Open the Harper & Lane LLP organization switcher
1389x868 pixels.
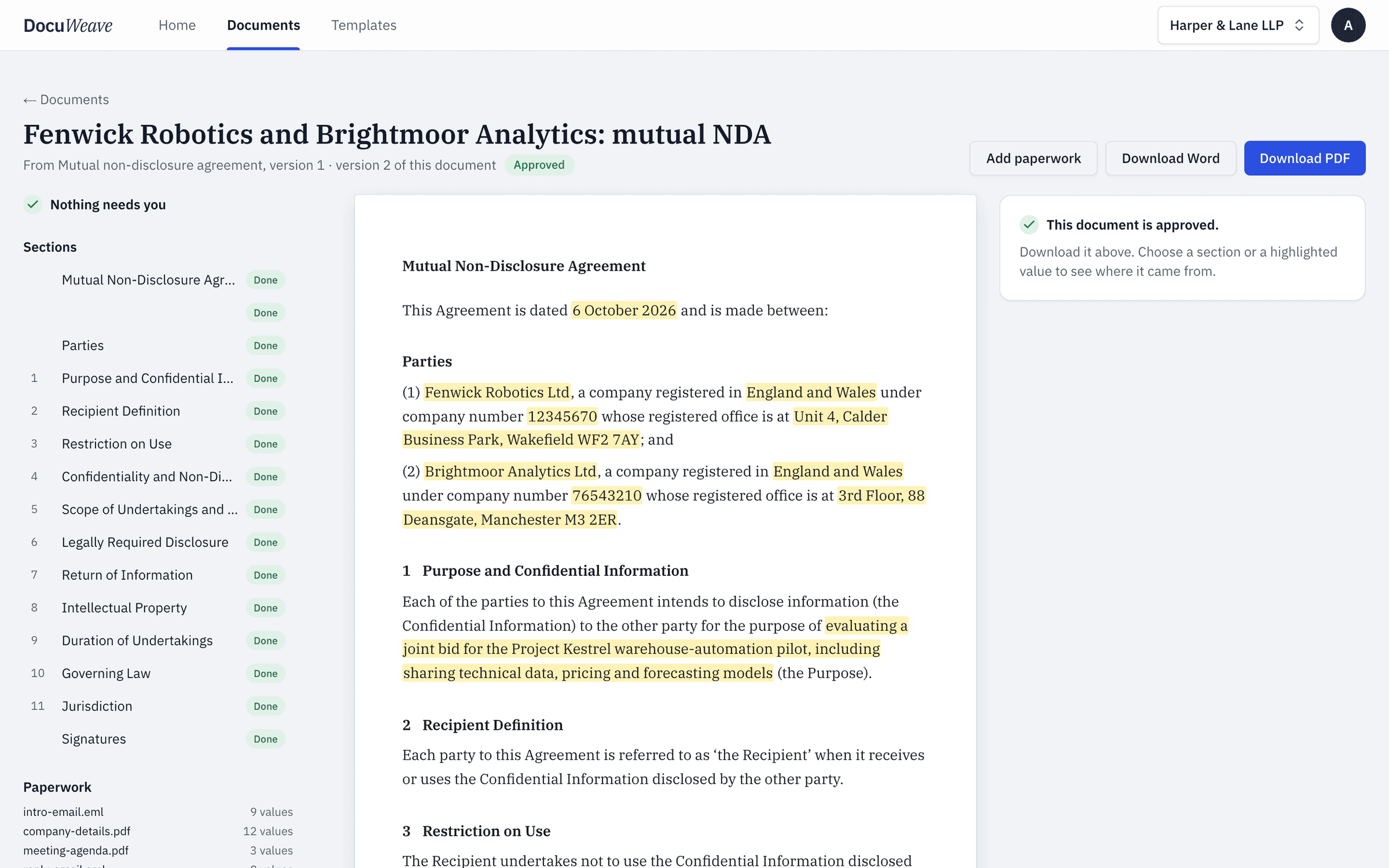click(x=1238, y=25)
